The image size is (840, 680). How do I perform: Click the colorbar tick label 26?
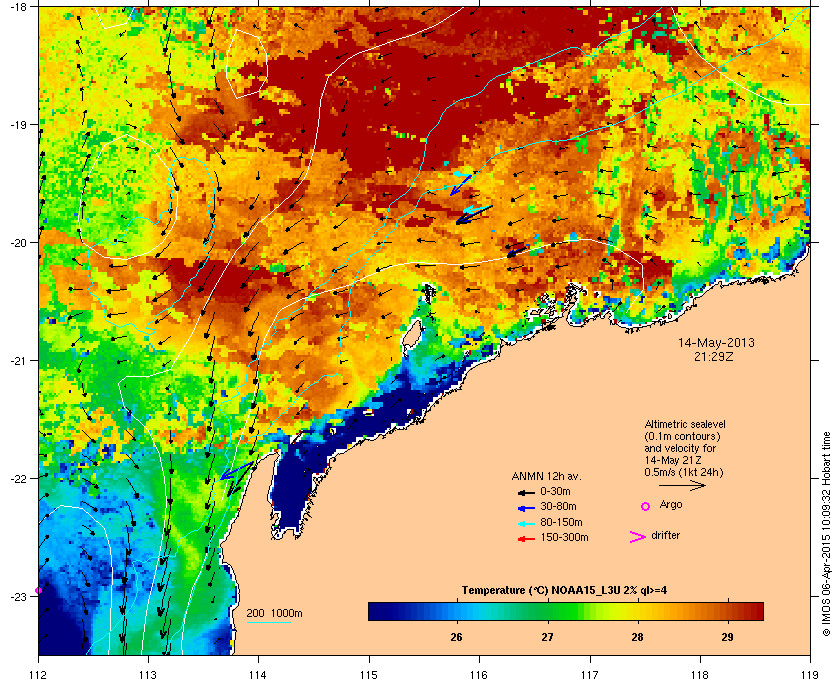coord(456,638)
